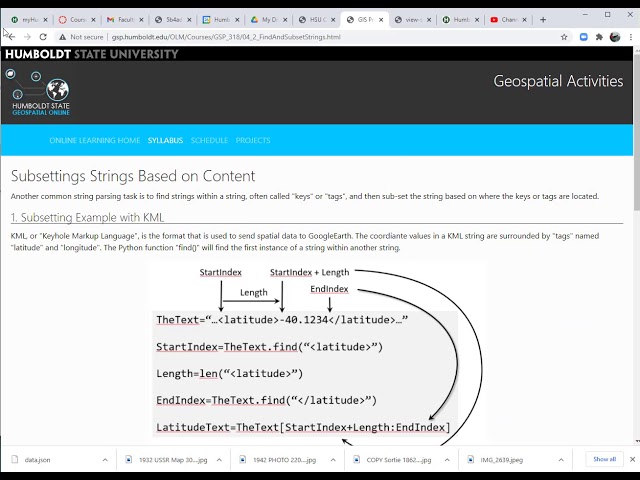Image resolution: width=640 pixels, height=480 pixels.
Task: Close the active GIS Pr tab
Action: [381, 20]
